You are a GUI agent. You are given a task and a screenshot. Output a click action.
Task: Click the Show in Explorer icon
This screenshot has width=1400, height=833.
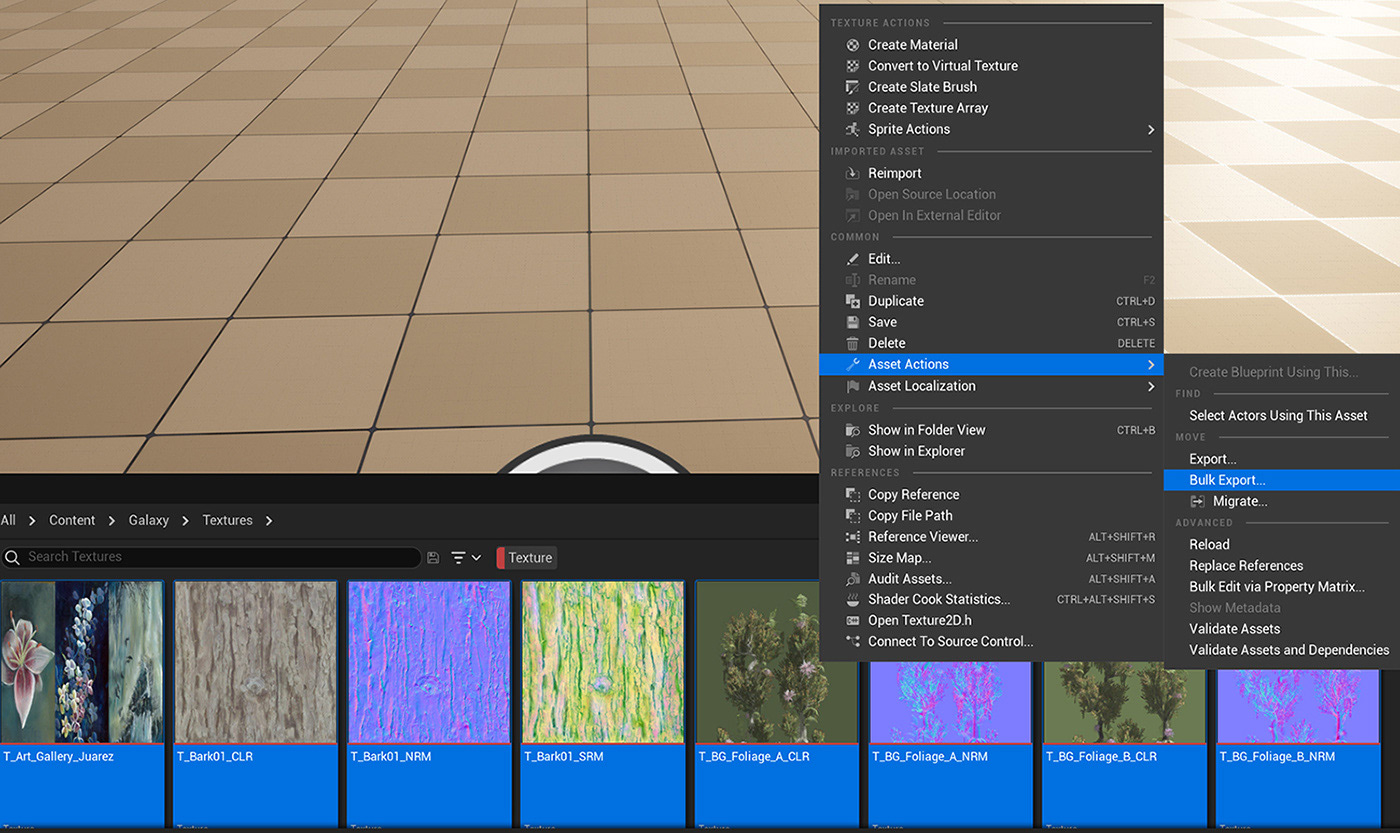tap(853, 451)
